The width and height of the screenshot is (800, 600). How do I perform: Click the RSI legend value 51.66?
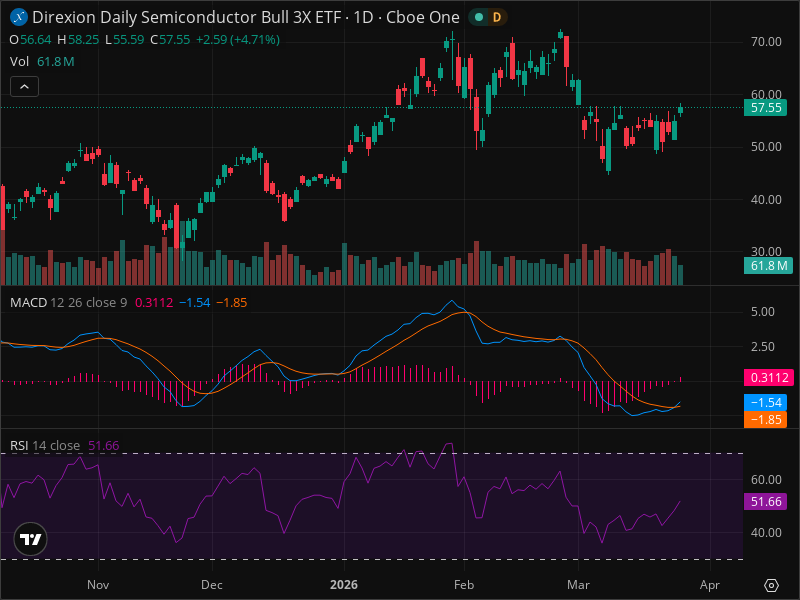104,445
